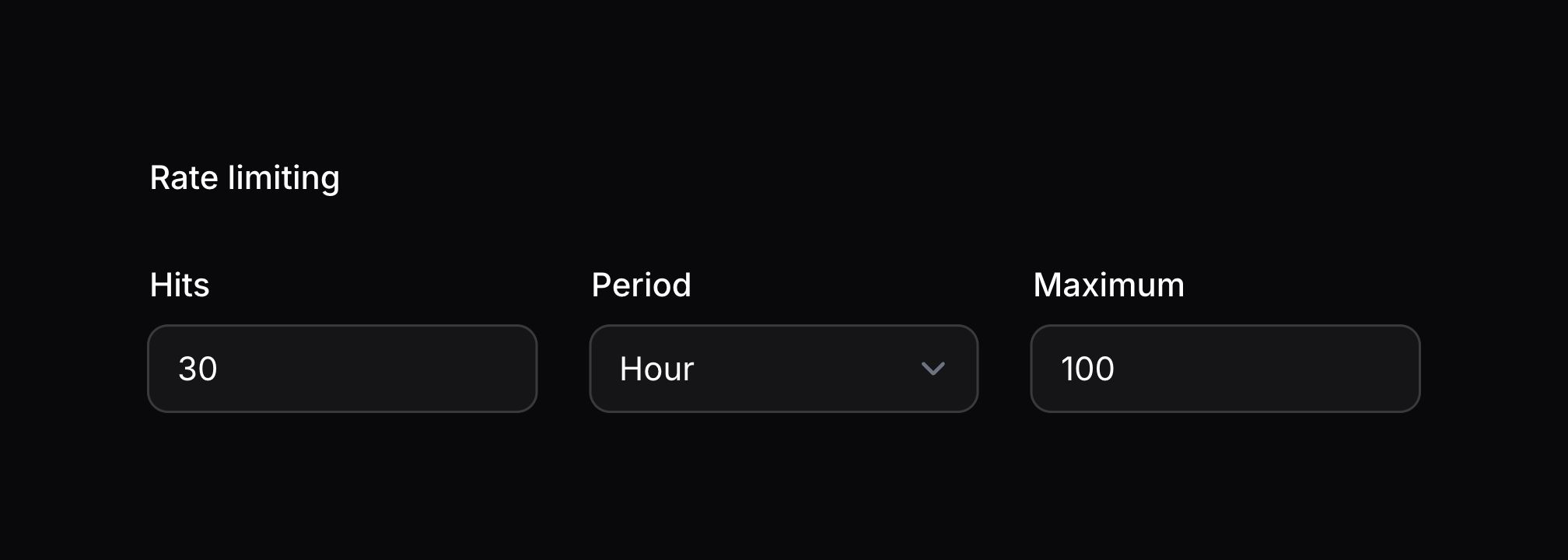Select the hits count text box
This screenshot has height=560, width=1568.
point(342,369)
